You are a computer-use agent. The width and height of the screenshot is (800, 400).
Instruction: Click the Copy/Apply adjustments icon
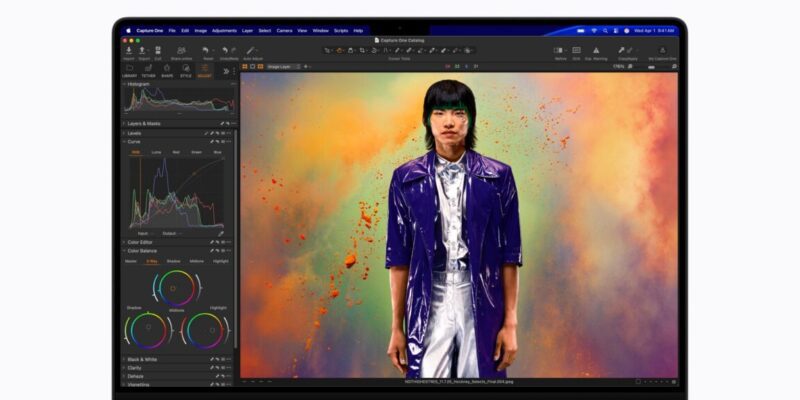pos(622,51)
